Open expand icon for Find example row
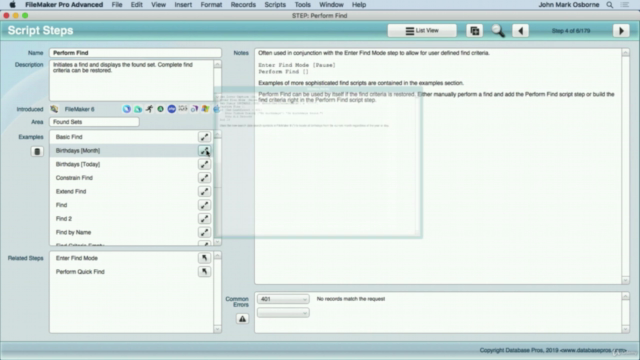Image resolution: width=640 pixels, height=360 pixels. [204, 205]
